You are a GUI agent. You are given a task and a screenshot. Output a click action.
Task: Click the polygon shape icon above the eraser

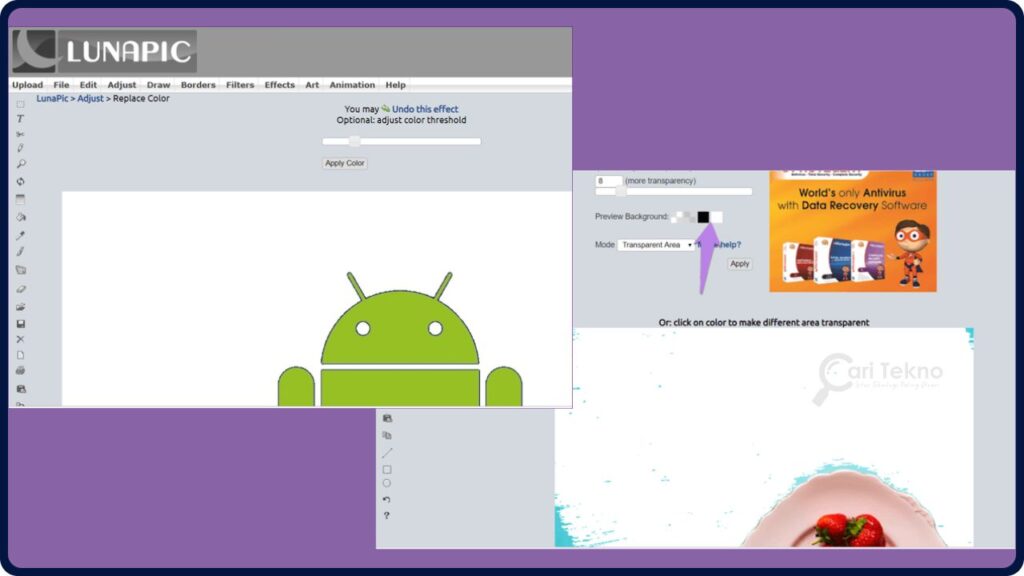[x=21, y=270]
